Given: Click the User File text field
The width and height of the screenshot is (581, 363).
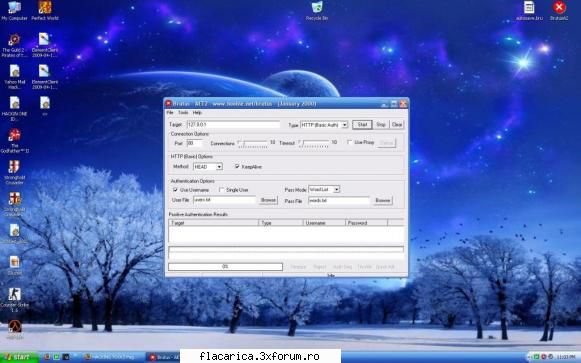Looking at the screenshot, I should (x=225, y=200).
